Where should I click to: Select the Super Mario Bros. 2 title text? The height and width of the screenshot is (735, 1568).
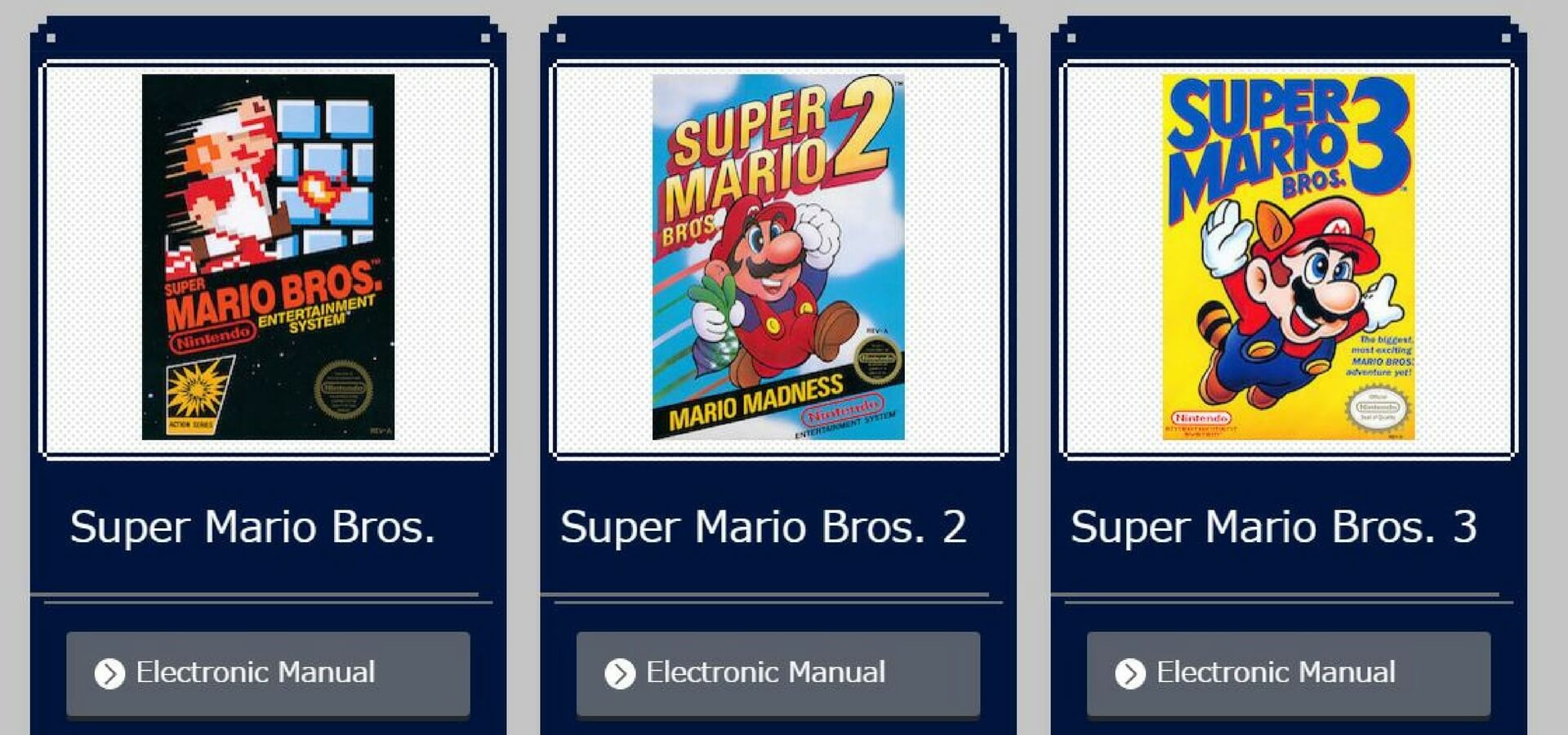click(764, 527)
